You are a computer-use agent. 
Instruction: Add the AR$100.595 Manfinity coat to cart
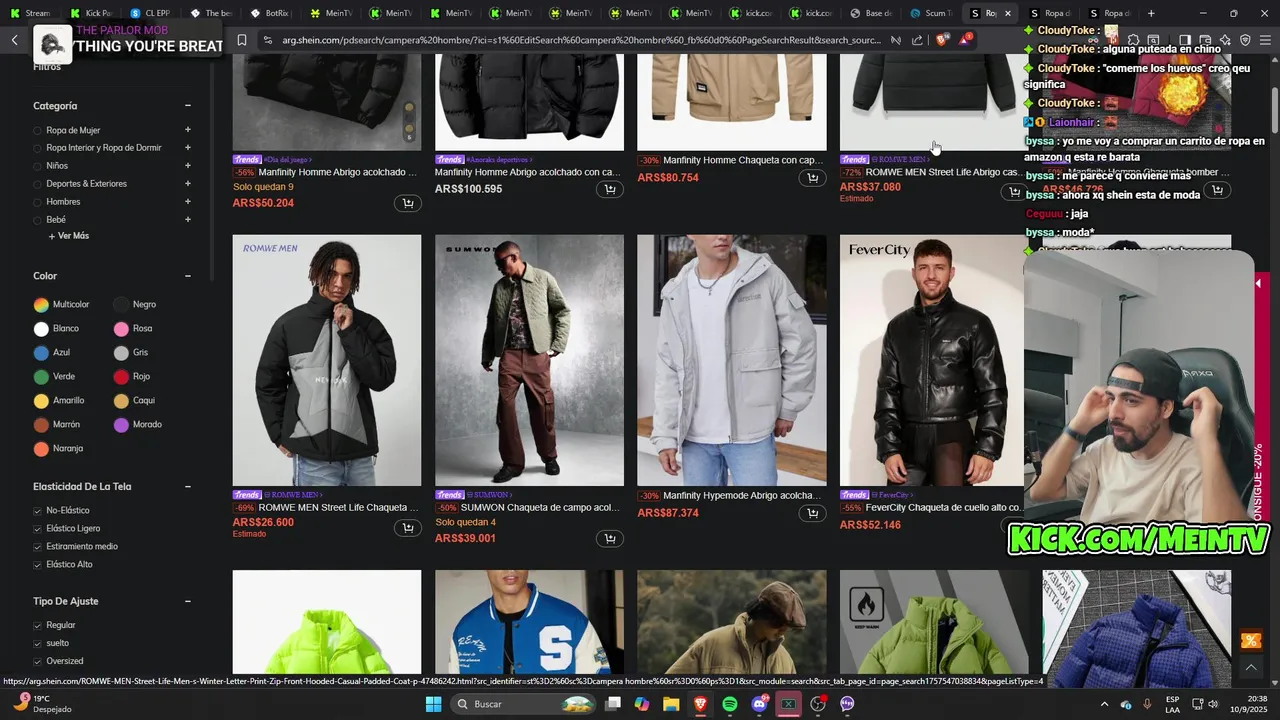click(610, 189)
